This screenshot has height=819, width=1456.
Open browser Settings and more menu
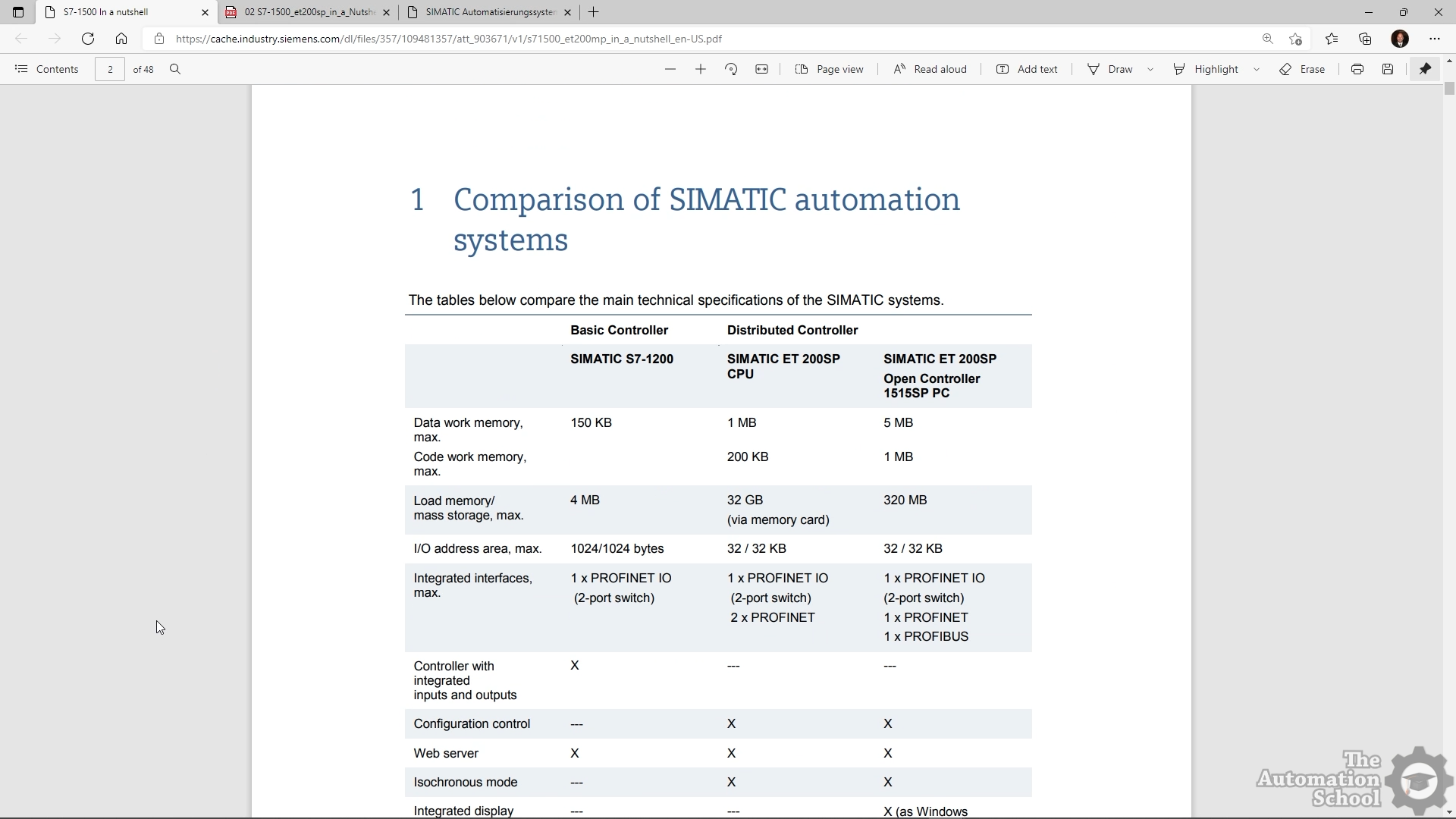pos(1434,39)
